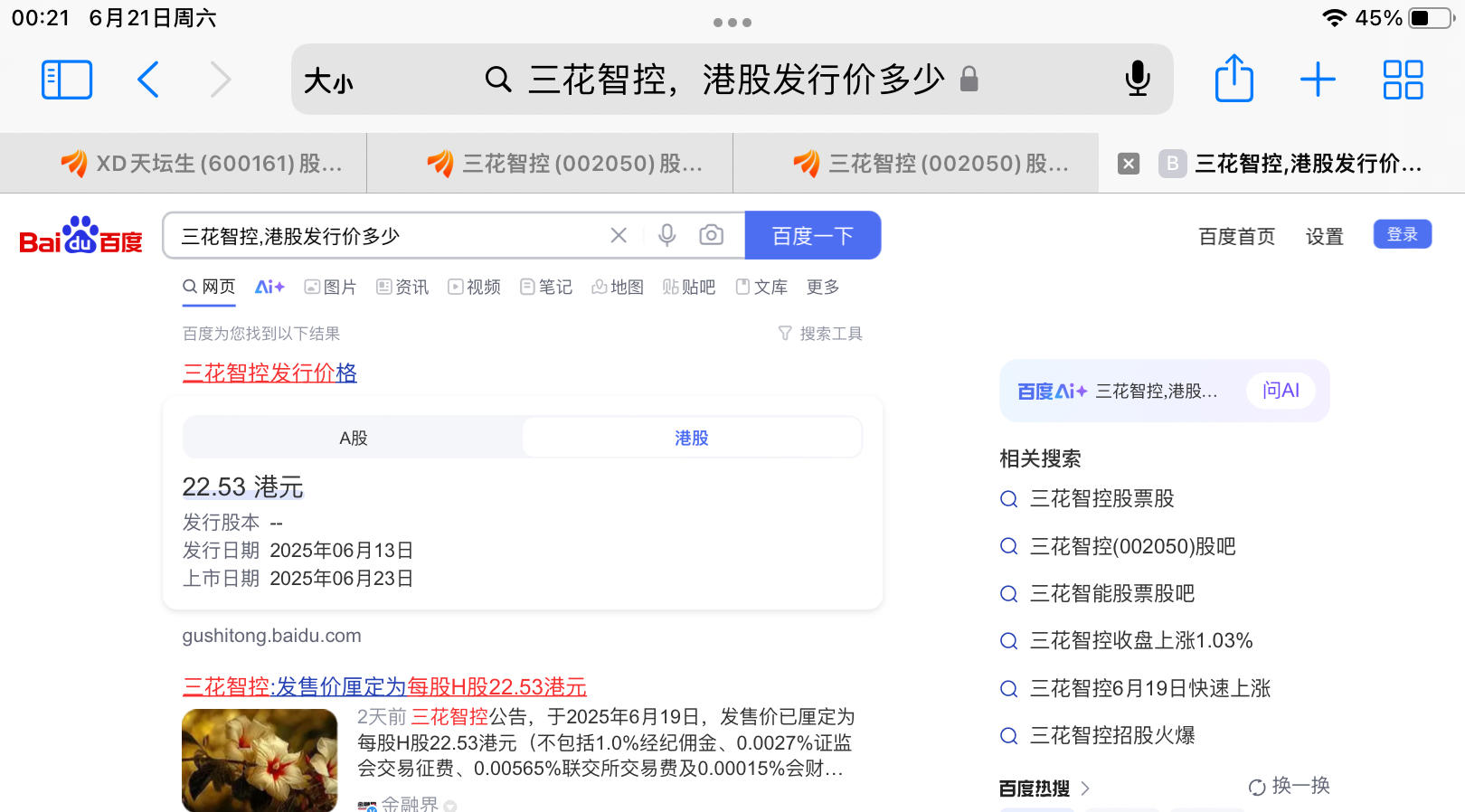Tap the battery status indicator
The height and width of the screenshot is (812, 1465).
tap(1432, 18)
